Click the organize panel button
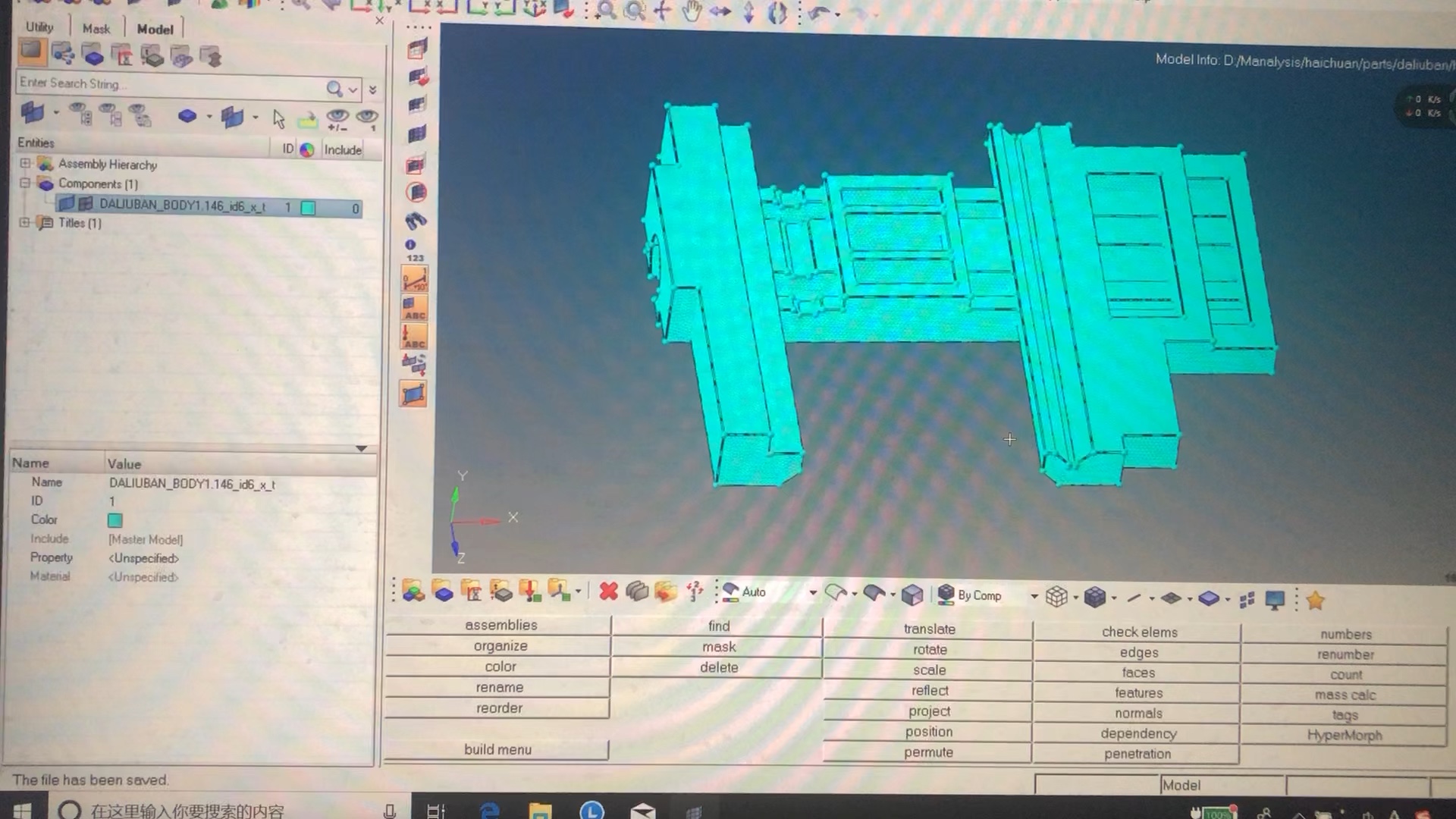This screenshot has height=819, width=1456. 500,646
